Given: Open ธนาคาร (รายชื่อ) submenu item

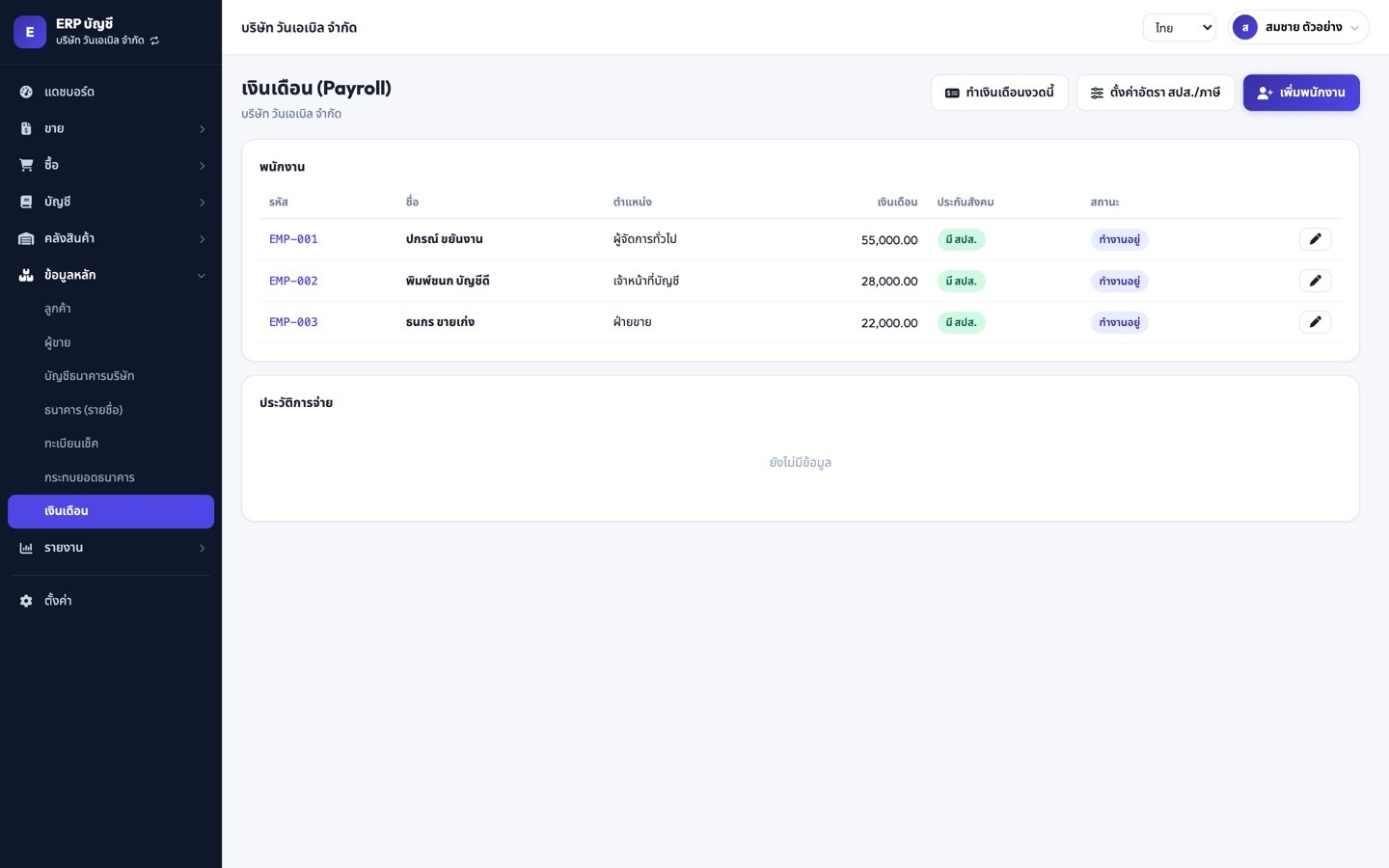Looking at the screenshot, I should point(111,410).
